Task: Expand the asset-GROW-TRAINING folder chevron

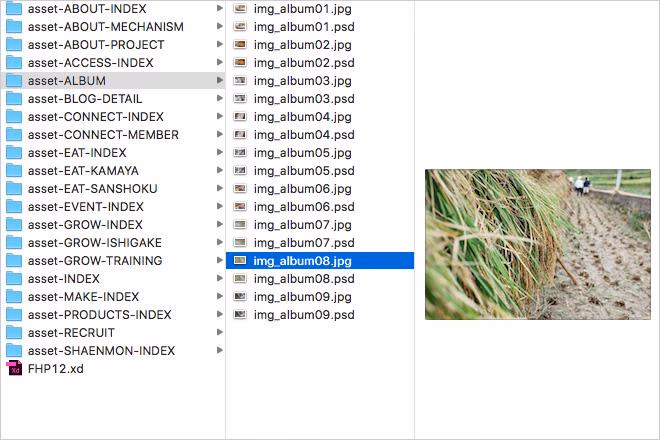Action: [x=219, y=260]
